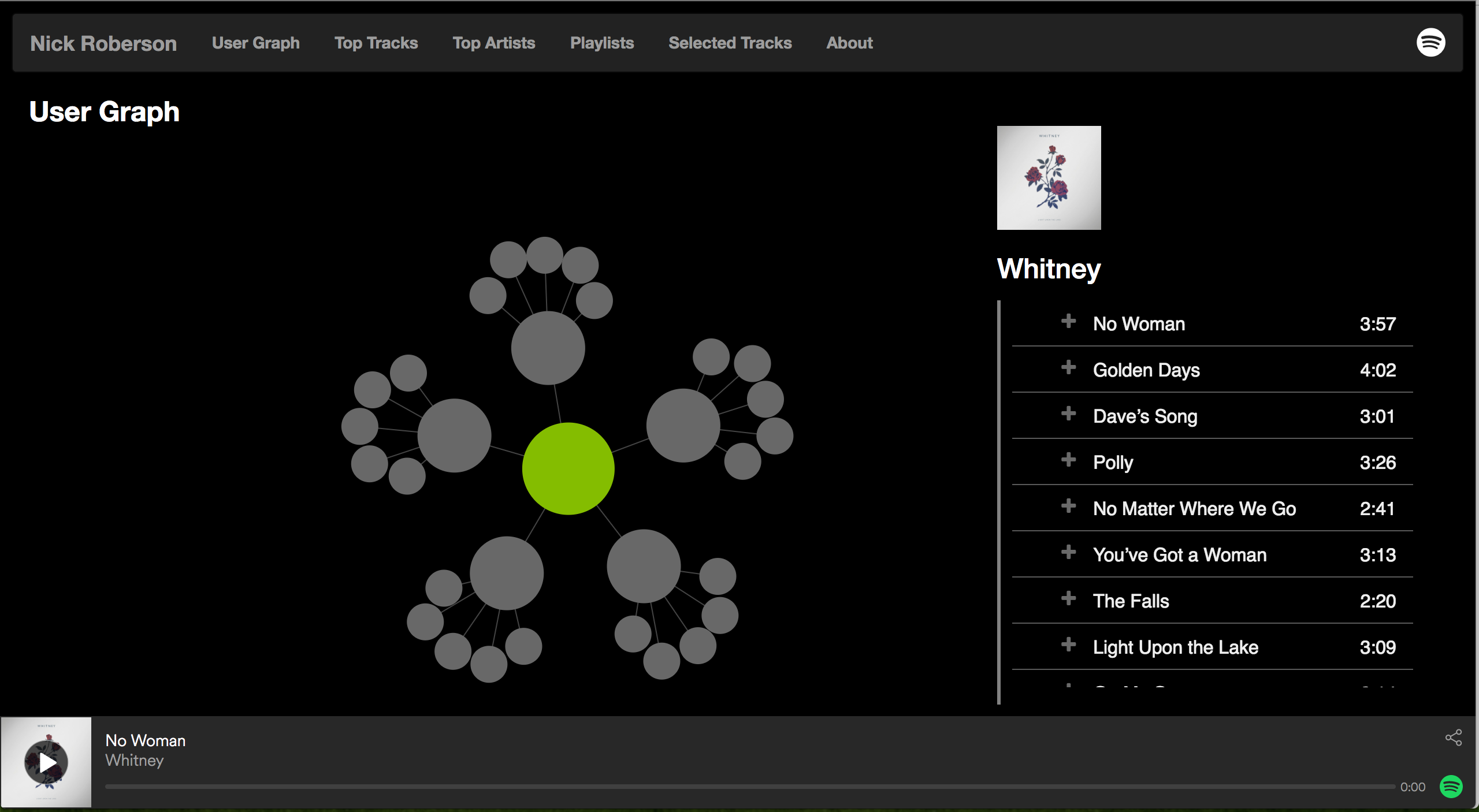The image size is (1479, 812).
Task: Click the green Spotify icon in player
Action: click(x=1451, y=787)
